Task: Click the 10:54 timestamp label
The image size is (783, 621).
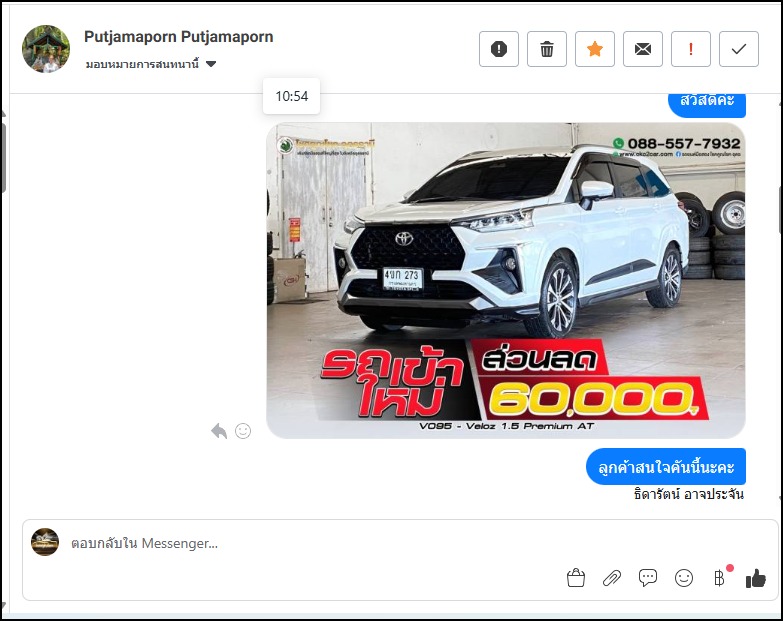Action: (292, 96)
